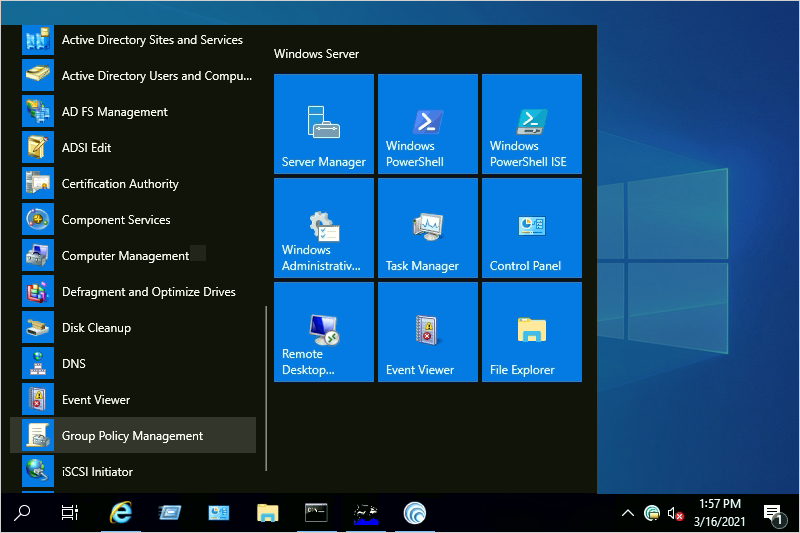Launch DNS from the app list
Image resolution: width=800 pixels, height=533 pixels.
click(x=74, y=364)
